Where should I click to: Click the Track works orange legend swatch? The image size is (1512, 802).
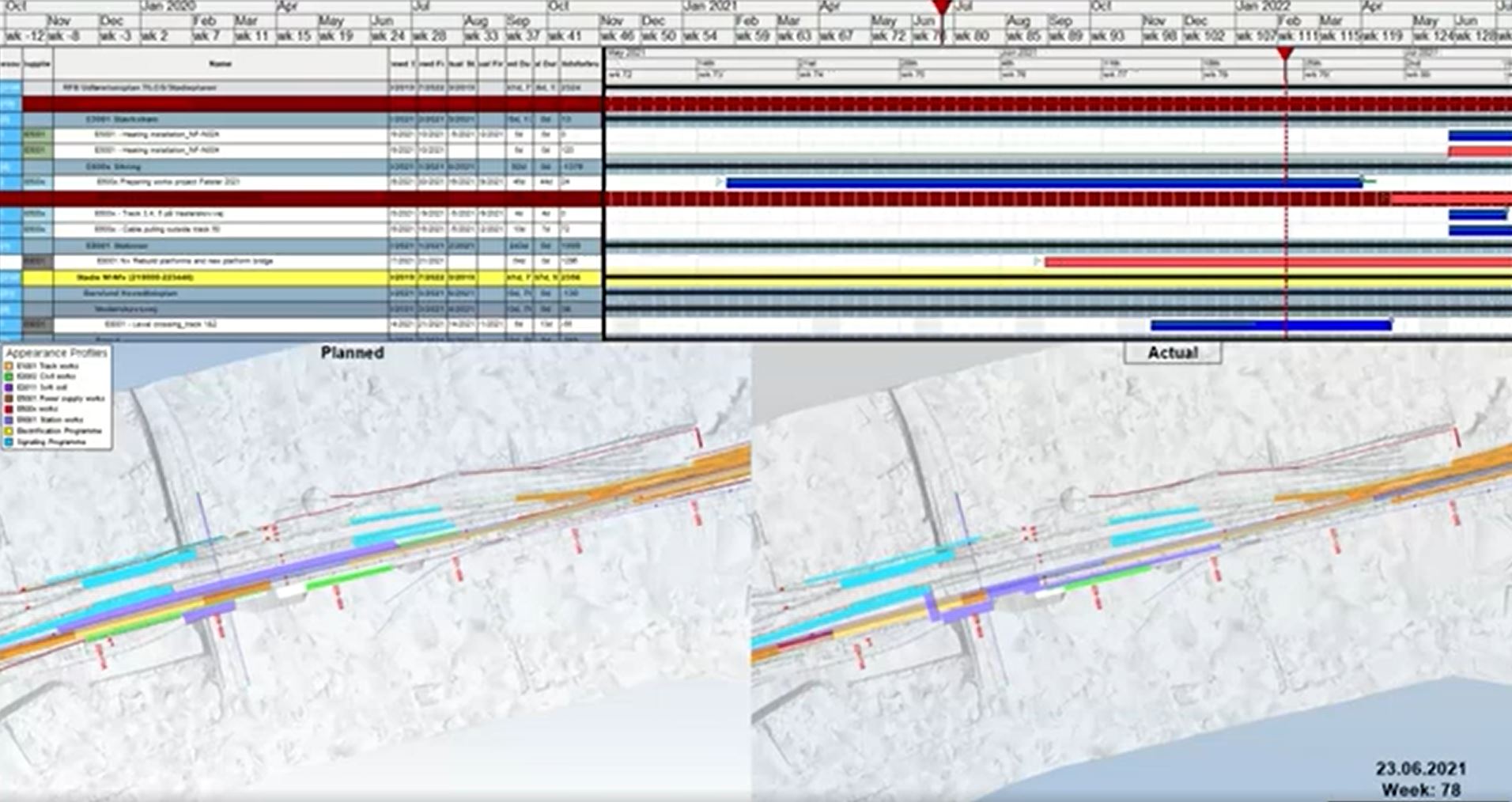(9, 366)
